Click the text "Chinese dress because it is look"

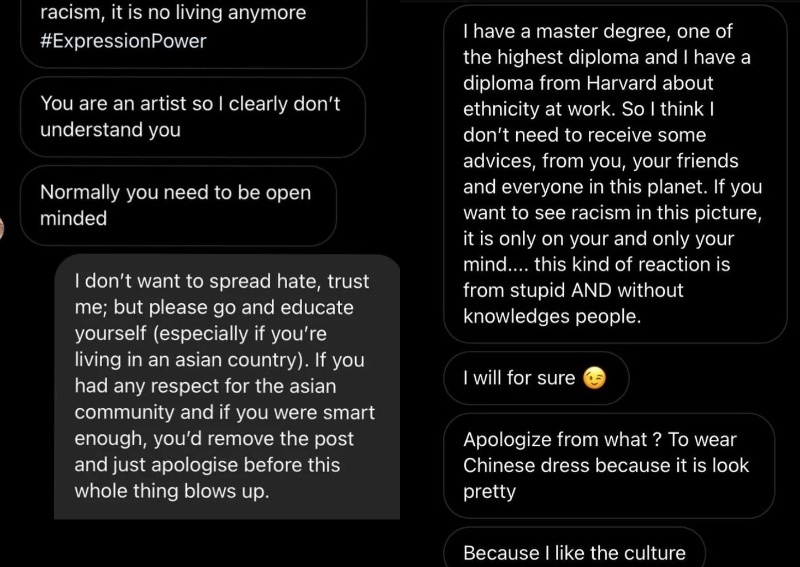[606, 466]
